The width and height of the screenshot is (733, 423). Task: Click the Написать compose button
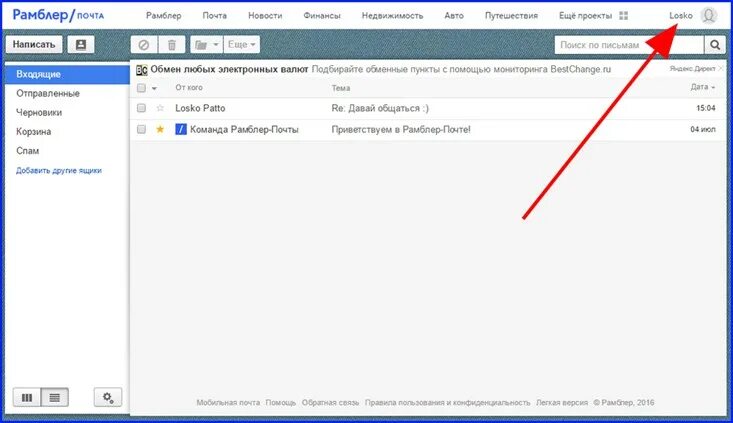point(34,44)
